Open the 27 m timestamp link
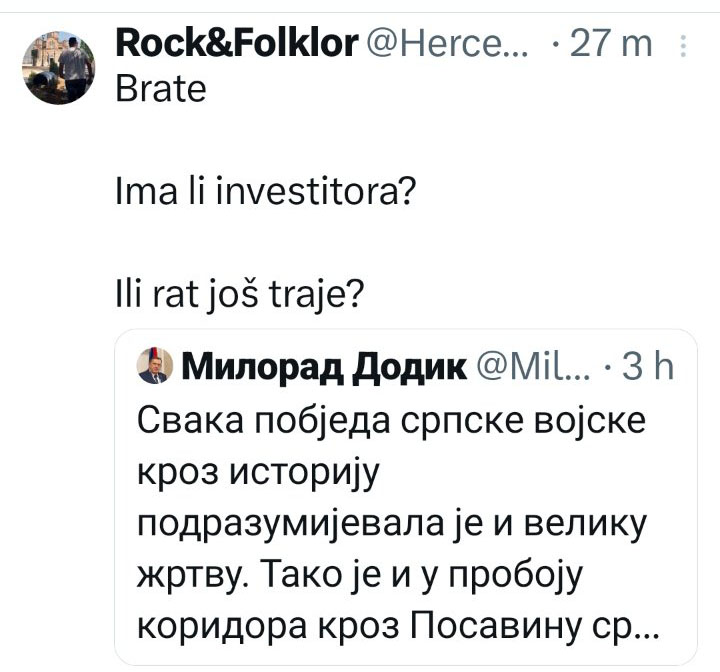 611,44
